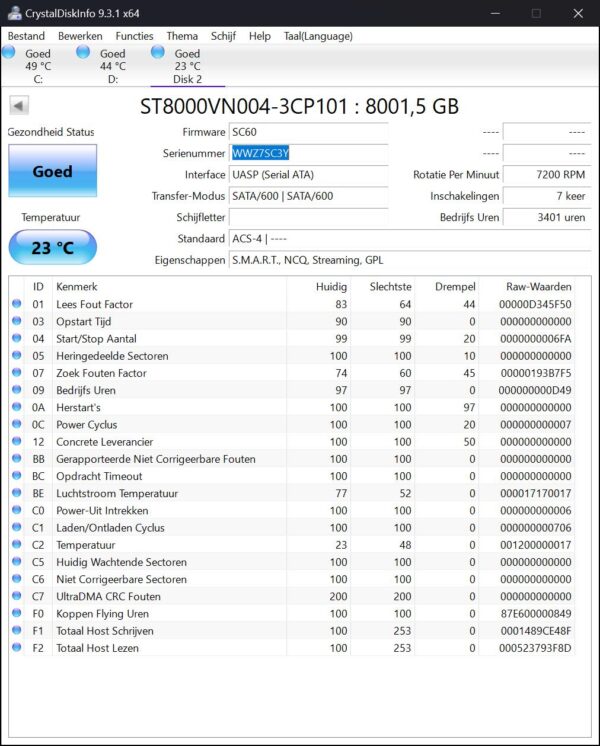Click raw value 0001489CE48F
Viewport: 600px width, 746px height.
point(536,630)
